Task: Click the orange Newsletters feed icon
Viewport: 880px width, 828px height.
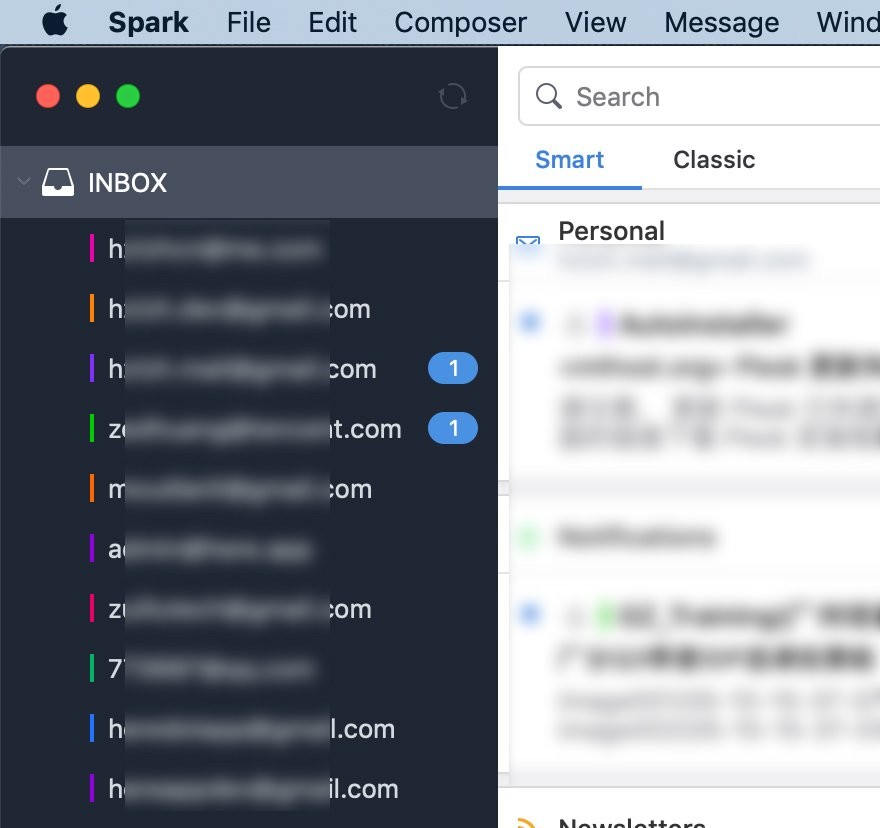Action: coord(526,823)
